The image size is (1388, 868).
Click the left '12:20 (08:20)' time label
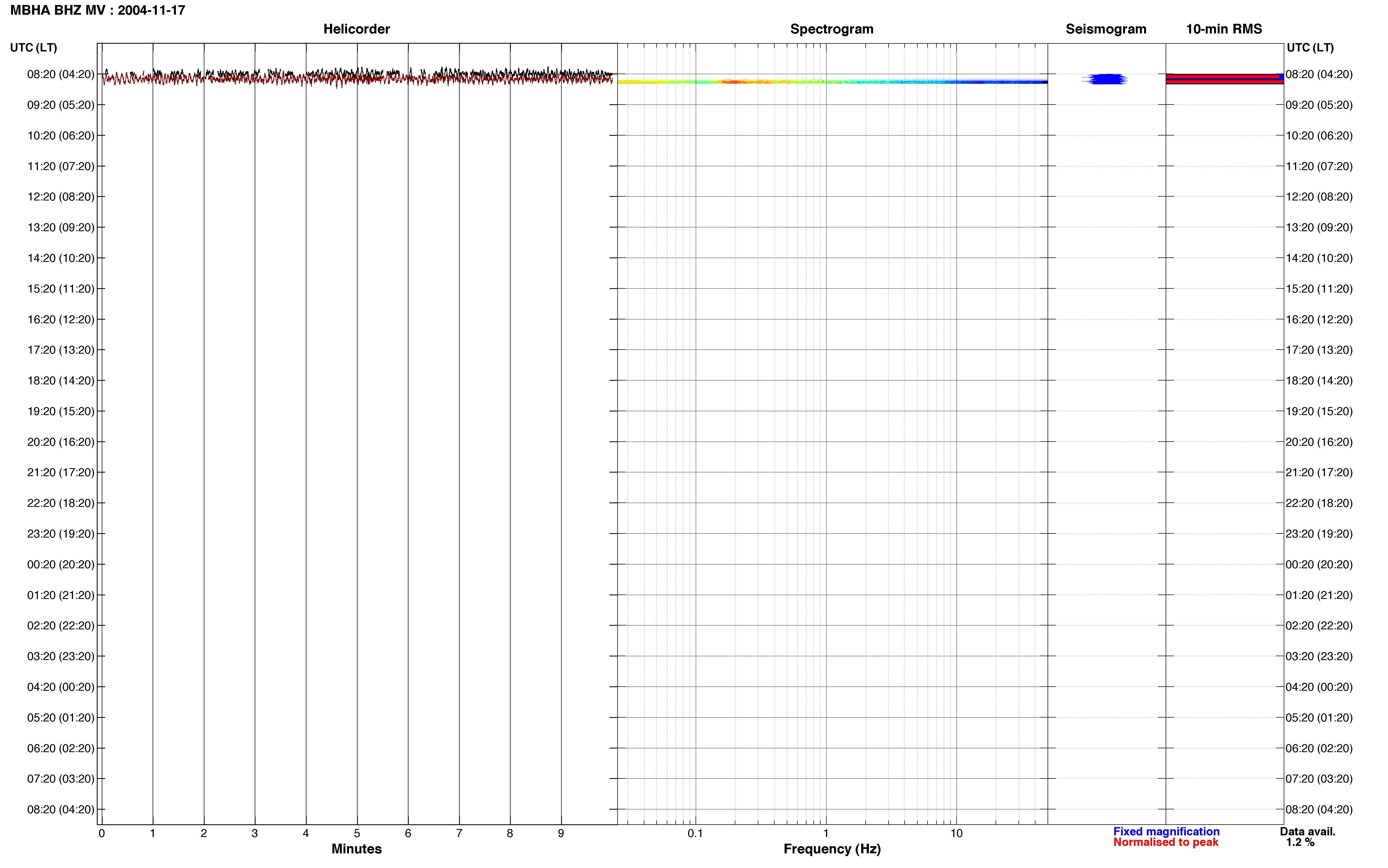[61, 197]
